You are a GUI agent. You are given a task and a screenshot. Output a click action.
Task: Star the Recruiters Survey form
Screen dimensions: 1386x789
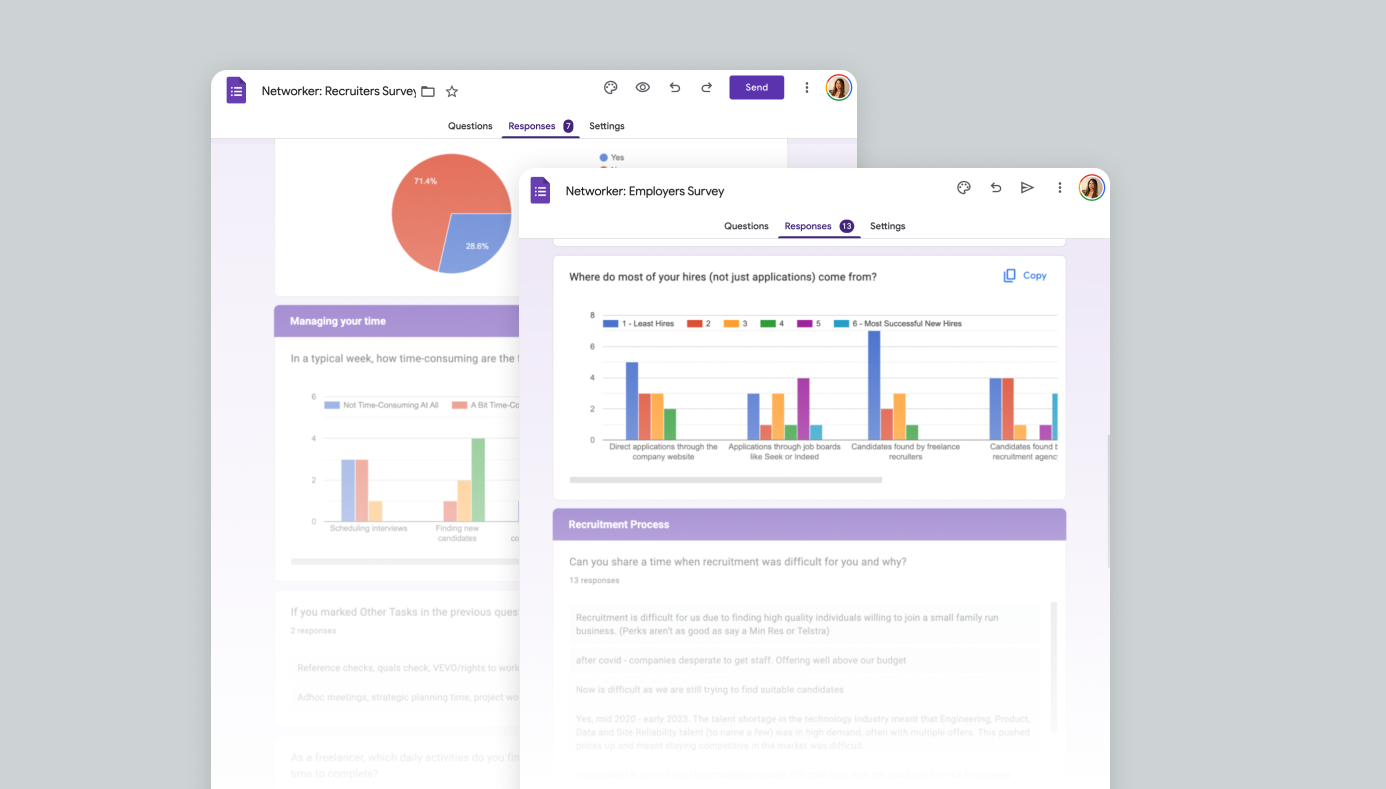point(452,91)
